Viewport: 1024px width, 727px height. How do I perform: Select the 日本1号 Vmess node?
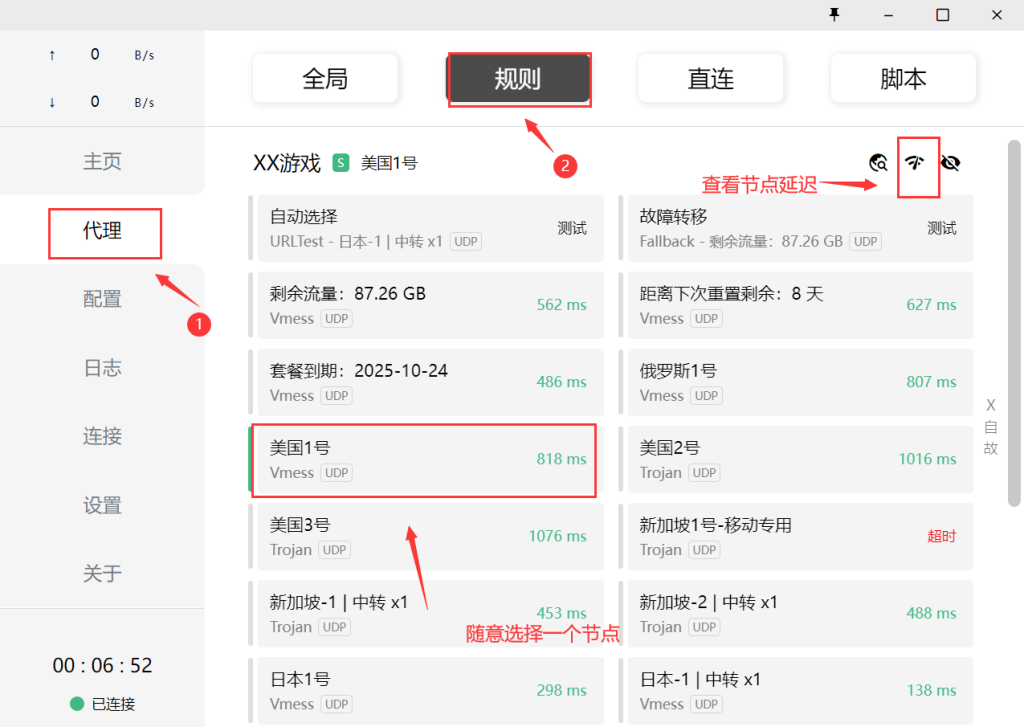[426, 690]
